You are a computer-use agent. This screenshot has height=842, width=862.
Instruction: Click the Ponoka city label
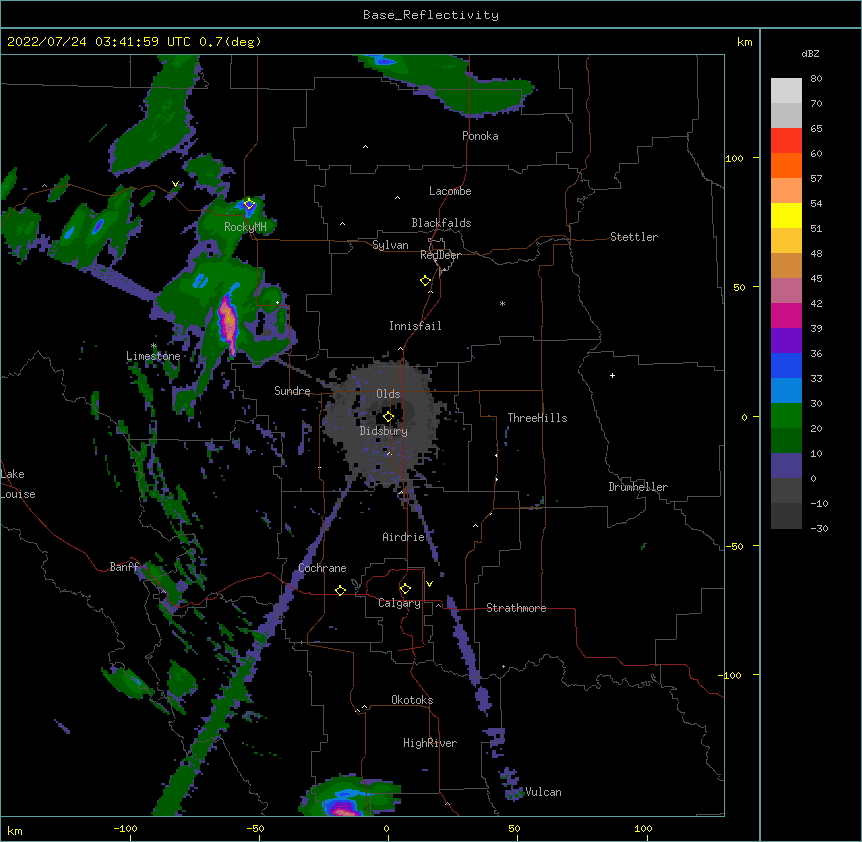pyautogui.click(x=480, y=136)
